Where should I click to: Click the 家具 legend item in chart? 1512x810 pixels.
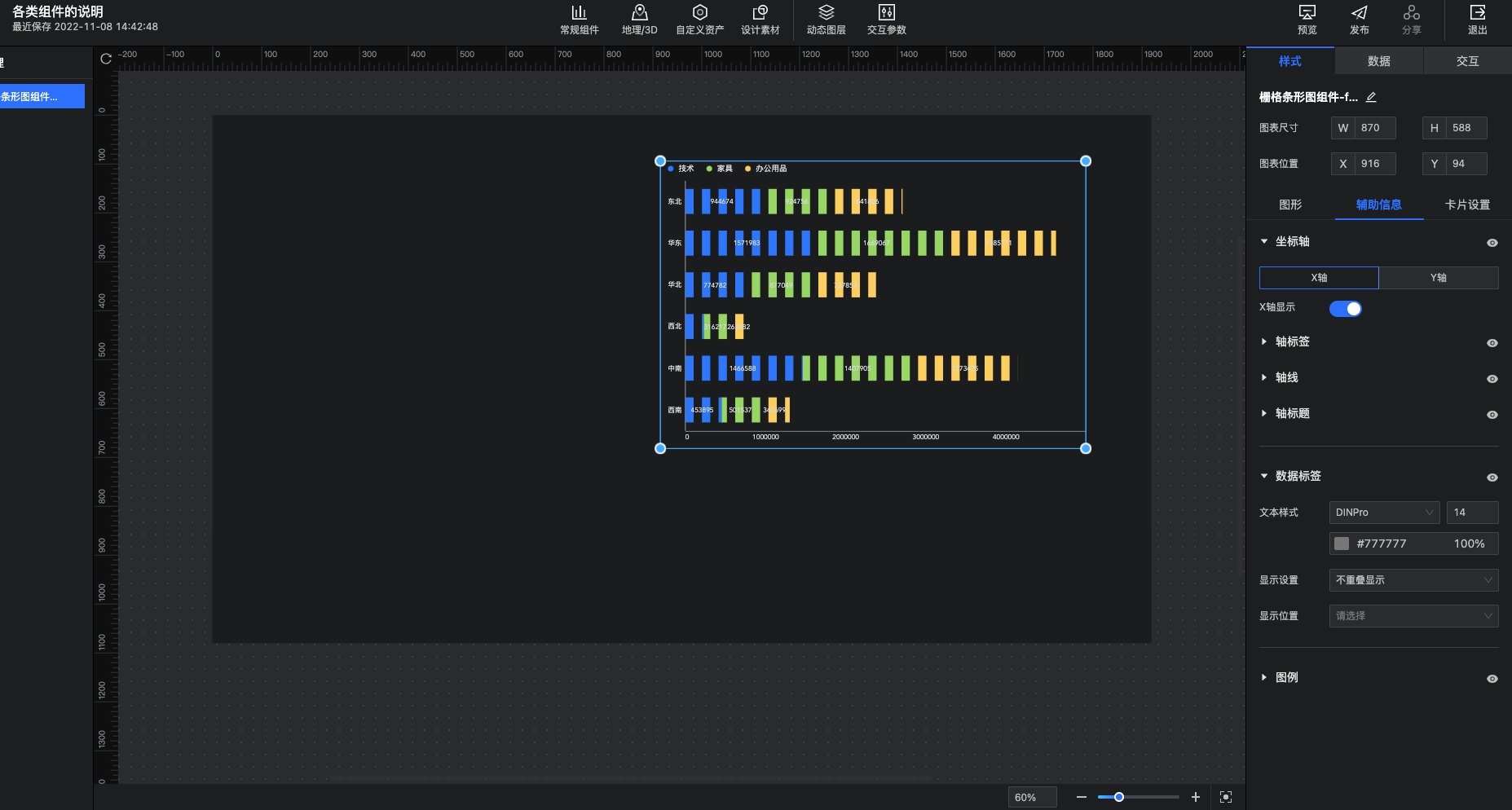(719, 169)
